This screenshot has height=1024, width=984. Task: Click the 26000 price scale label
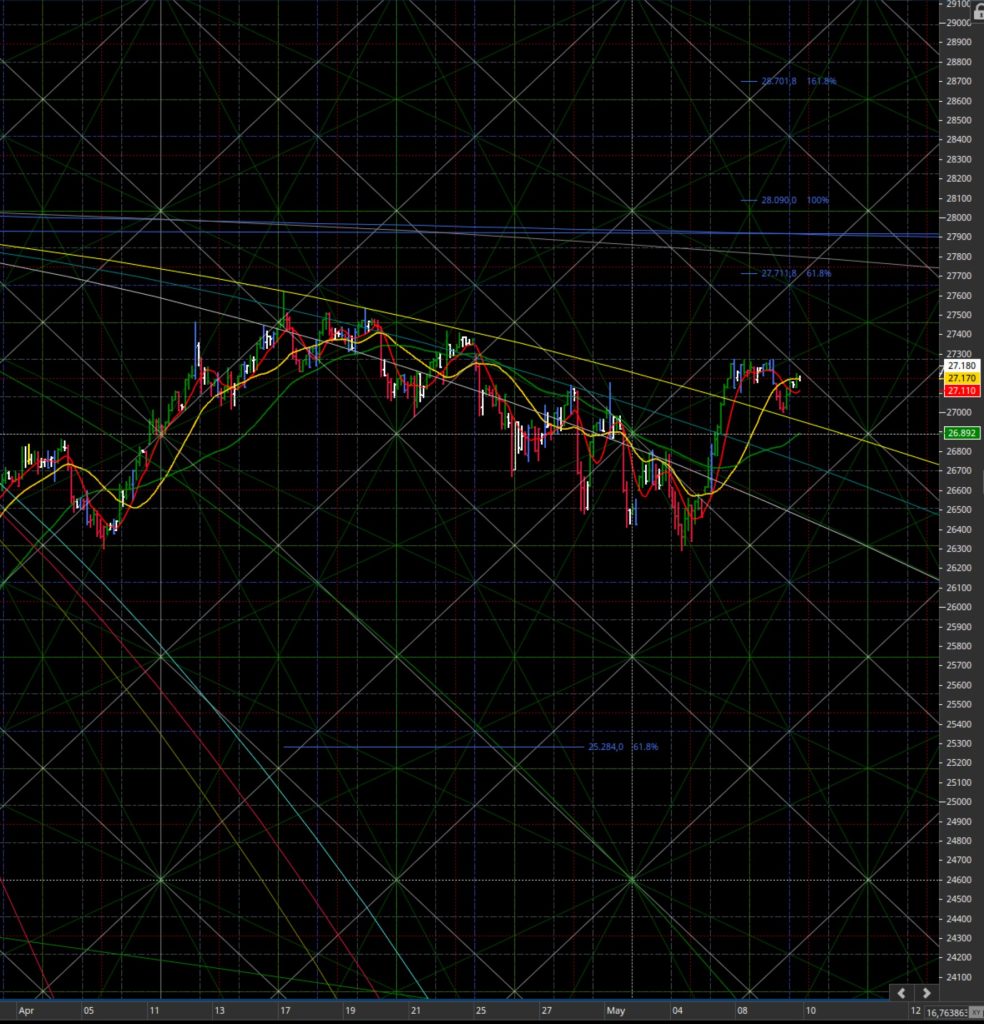[x=959, y=607]
